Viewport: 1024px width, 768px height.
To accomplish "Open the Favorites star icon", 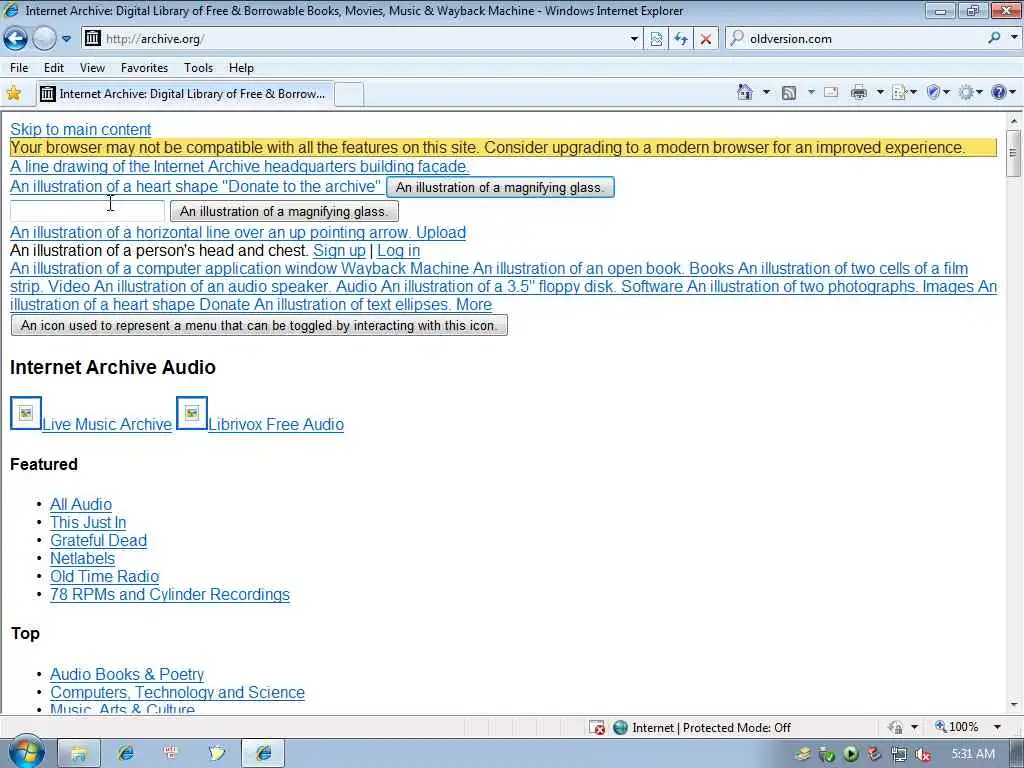I will coord(14,93).
